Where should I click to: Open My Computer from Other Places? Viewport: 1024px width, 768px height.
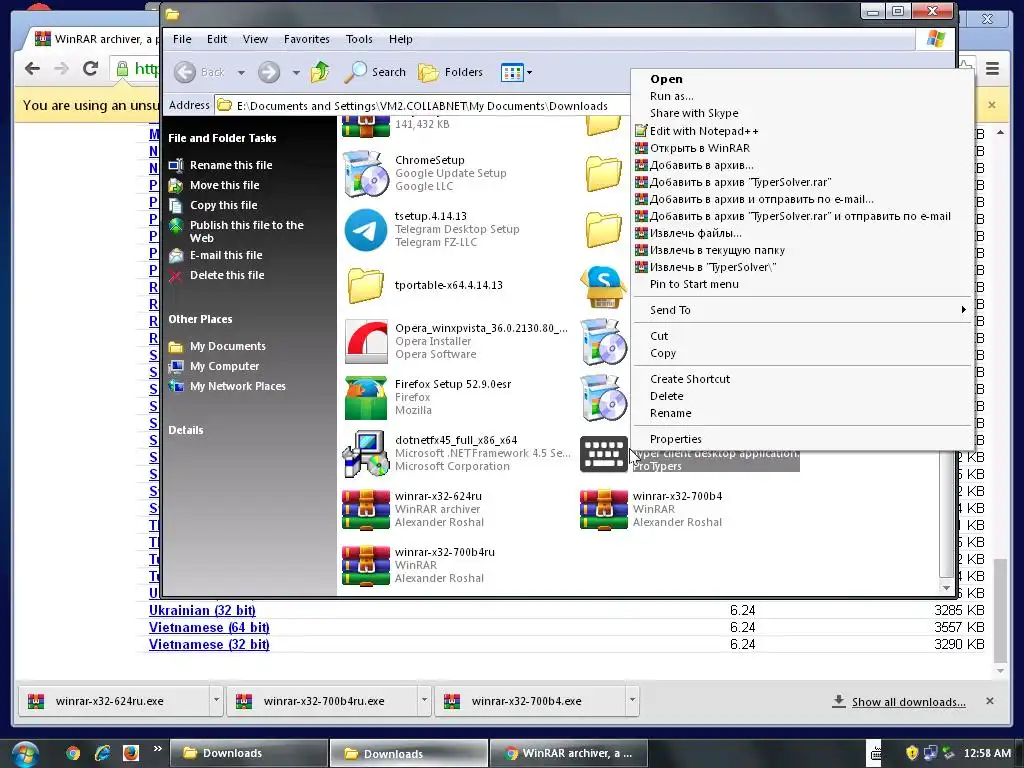[225, 366]
